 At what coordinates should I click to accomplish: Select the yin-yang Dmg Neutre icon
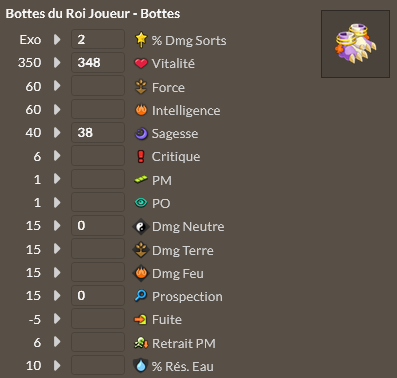140,227
